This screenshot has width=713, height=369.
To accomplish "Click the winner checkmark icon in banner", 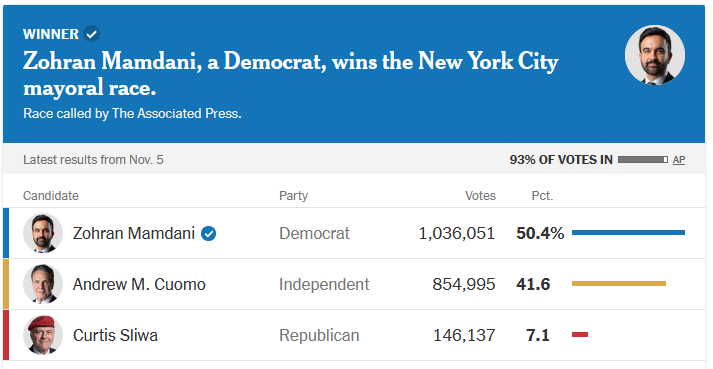I will click(92, 34).
